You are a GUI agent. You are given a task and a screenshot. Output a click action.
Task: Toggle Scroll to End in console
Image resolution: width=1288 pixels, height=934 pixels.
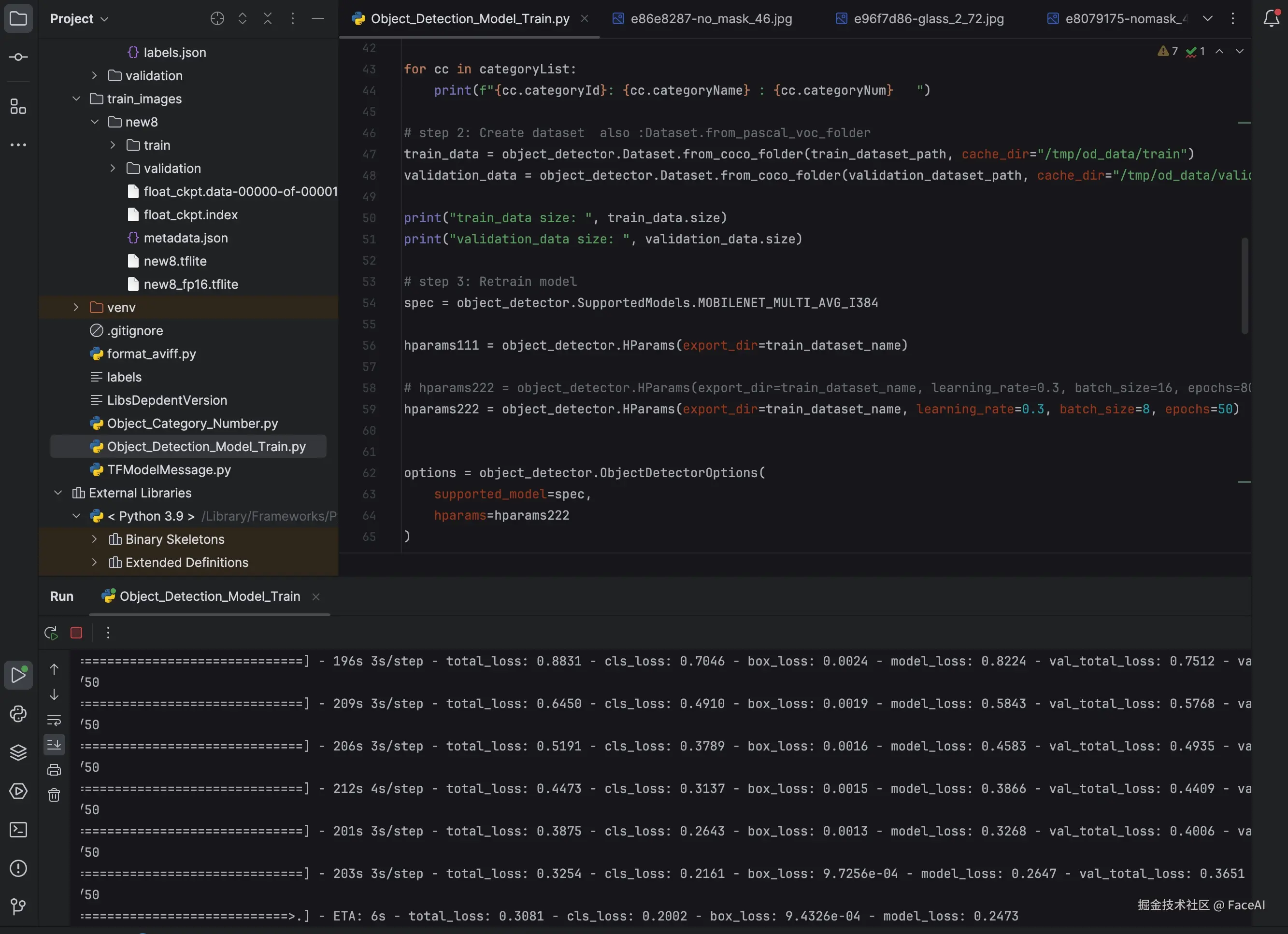click(x=54, y=744)
